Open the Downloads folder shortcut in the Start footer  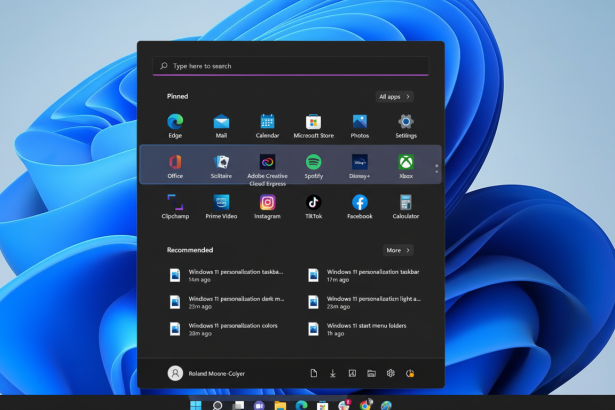click(x=333, y=373)
